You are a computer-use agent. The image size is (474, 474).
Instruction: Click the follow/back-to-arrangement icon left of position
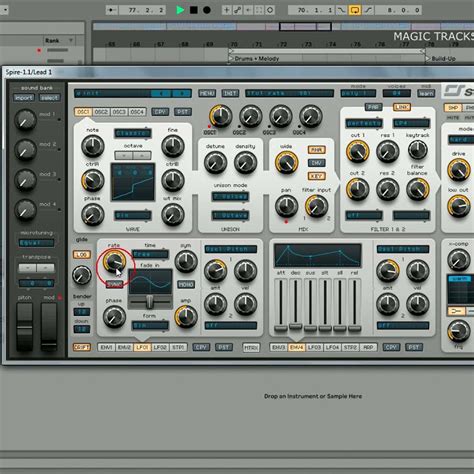pyautogui.click(x=111, y=10)
